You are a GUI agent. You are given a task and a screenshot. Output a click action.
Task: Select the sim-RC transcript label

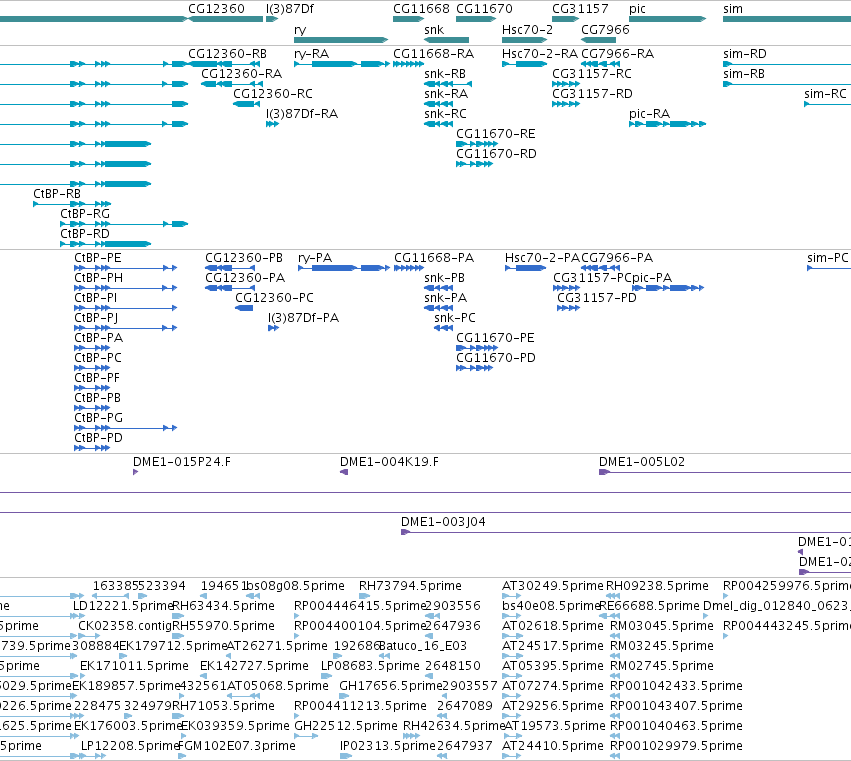[x=825, y=94]
